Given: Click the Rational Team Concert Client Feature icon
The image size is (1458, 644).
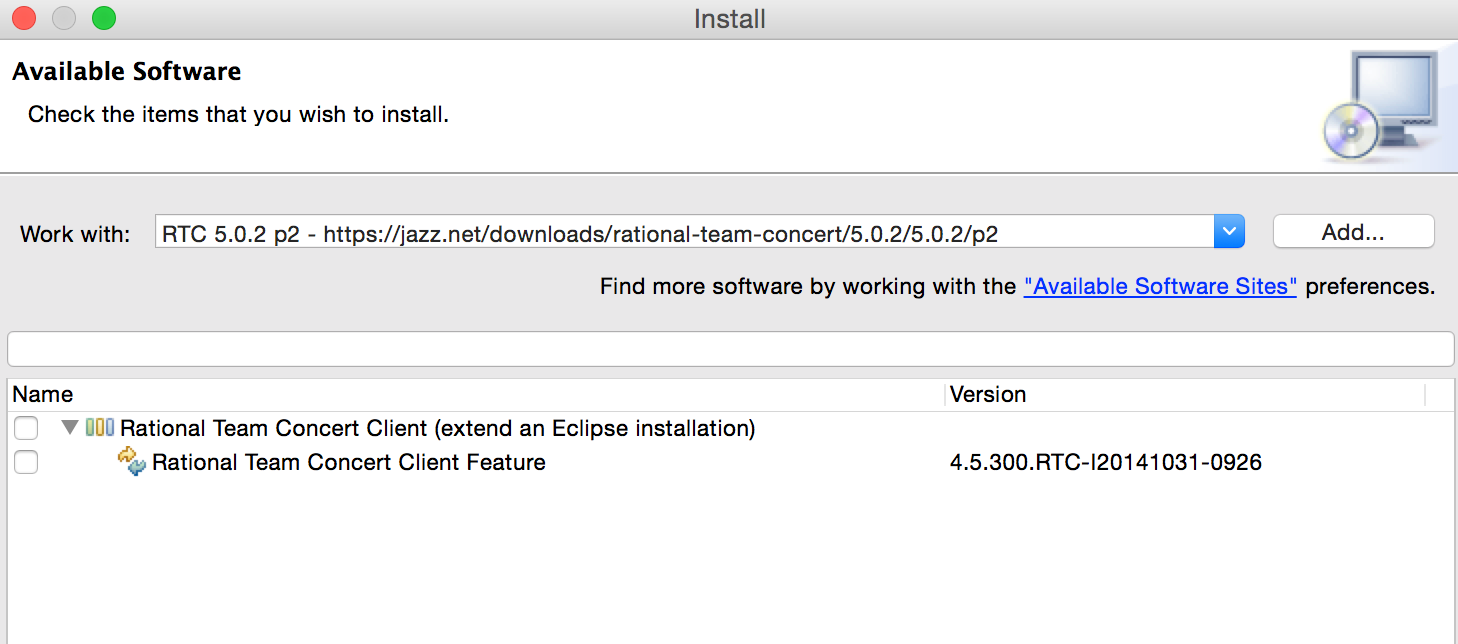Looking at the screenshot, I should pos(132,461).
